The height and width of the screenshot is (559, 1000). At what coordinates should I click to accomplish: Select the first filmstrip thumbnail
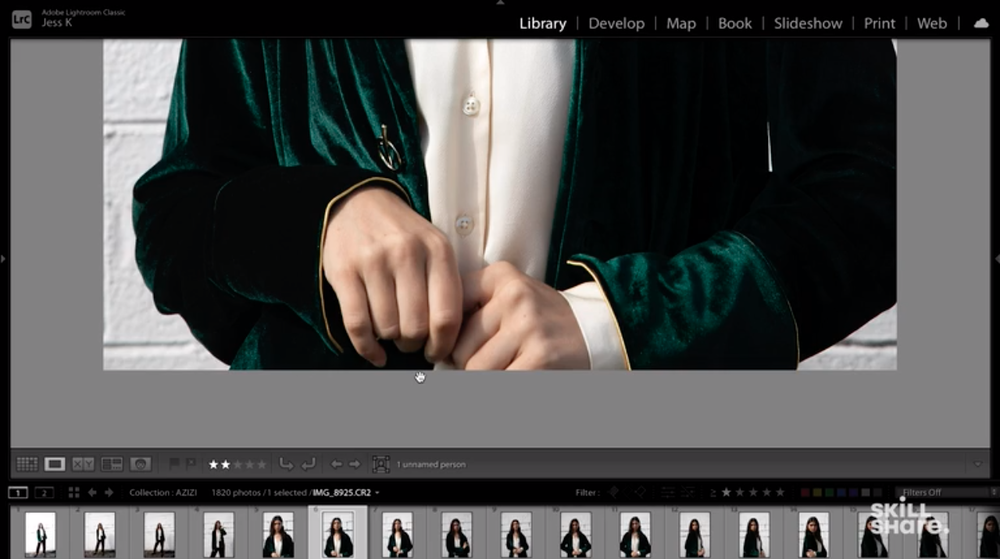click(40, 534)
